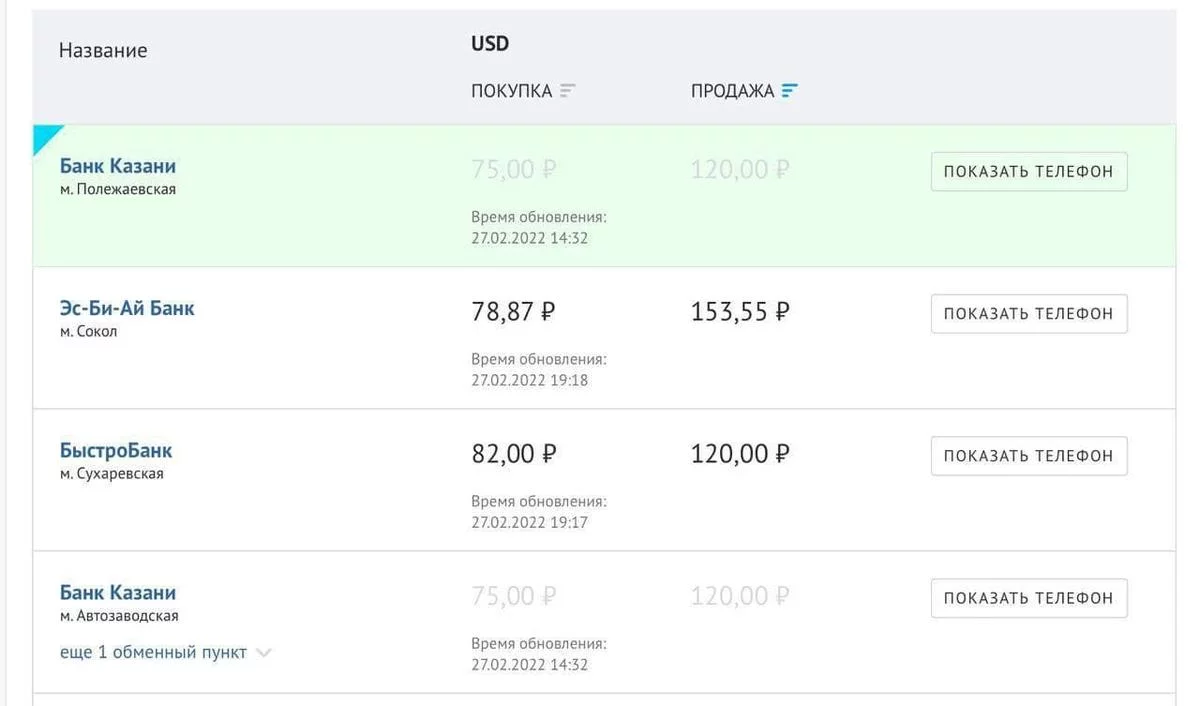Show phone for Банк Казани at Автозаводская
1200x706 pixels.
(1029, 598)
